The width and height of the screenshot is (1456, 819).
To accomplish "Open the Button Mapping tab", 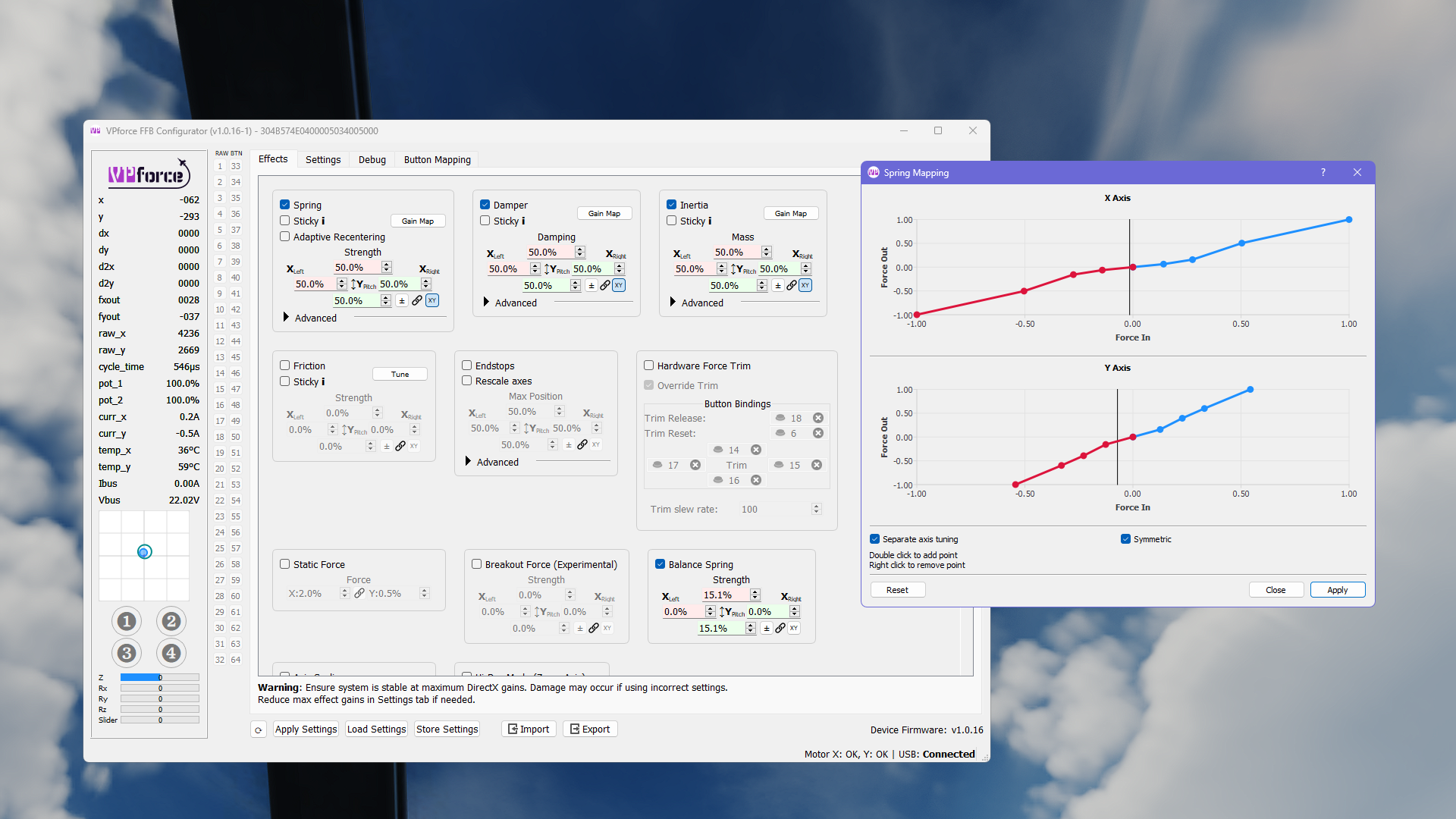I will pyautogui.click(x=437, y=159).
